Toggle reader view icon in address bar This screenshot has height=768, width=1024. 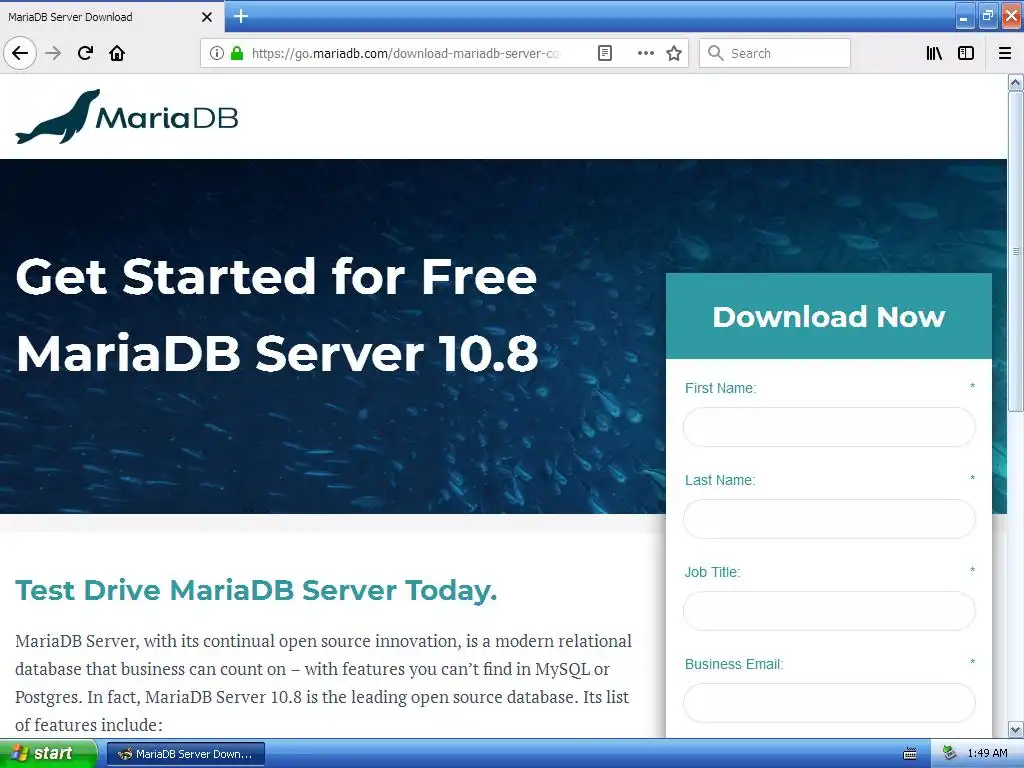(605, 53)
